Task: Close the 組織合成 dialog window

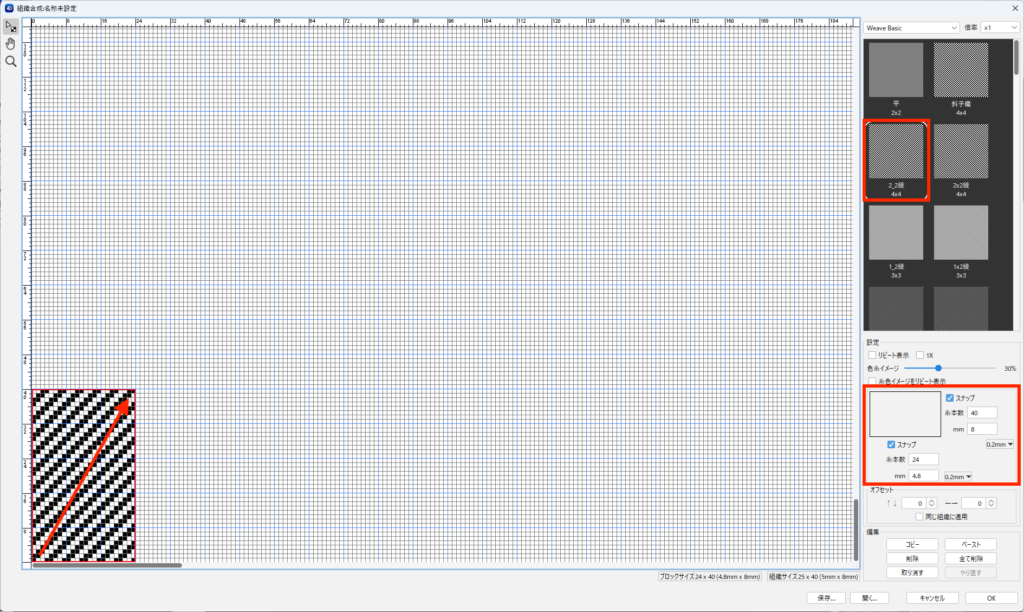Action: [1015, 8]
